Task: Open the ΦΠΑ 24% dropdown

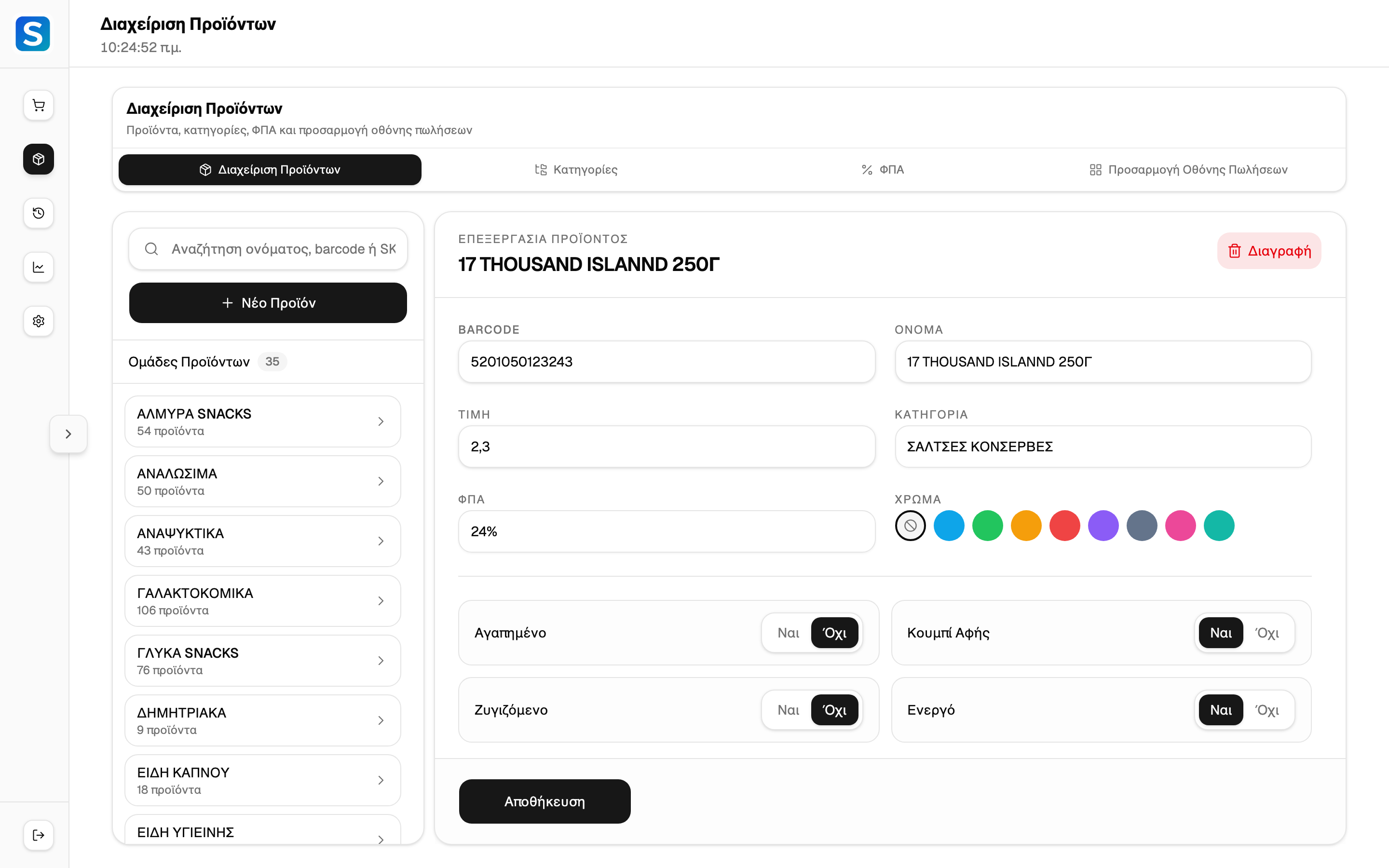Action: click(667, 531)
